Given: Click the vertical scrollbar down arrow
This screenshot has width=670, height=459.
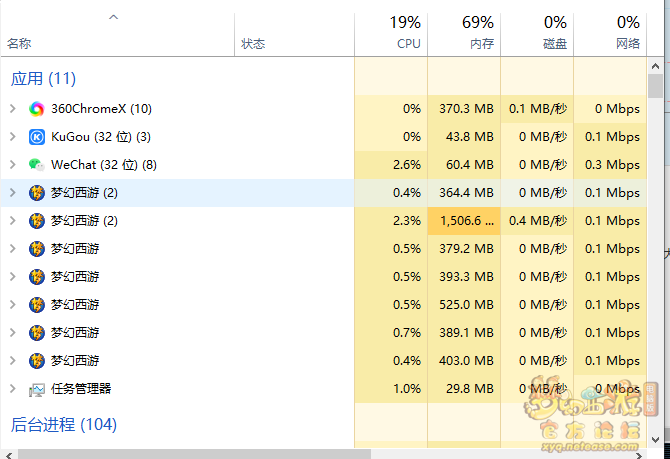Looking at the screenshot, I should pyautogui.click(x=655, y=439).
